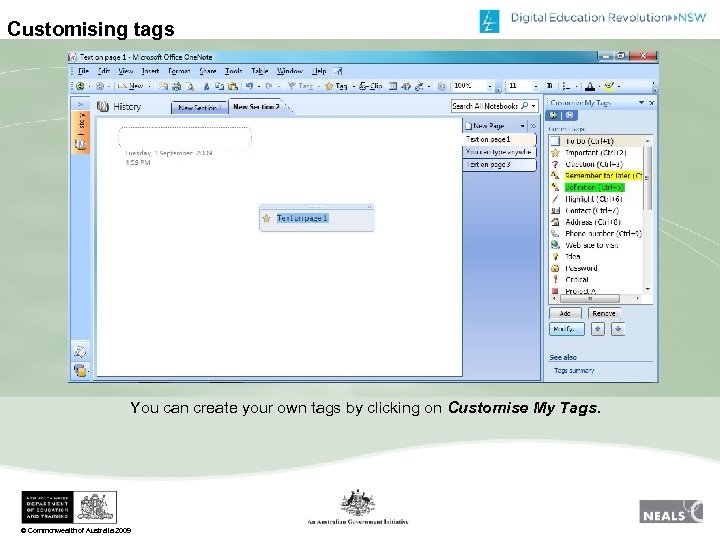Select the 'Text on page 1' page tab
This screenshot has height=540, width=720.
(x=499, y=139)
